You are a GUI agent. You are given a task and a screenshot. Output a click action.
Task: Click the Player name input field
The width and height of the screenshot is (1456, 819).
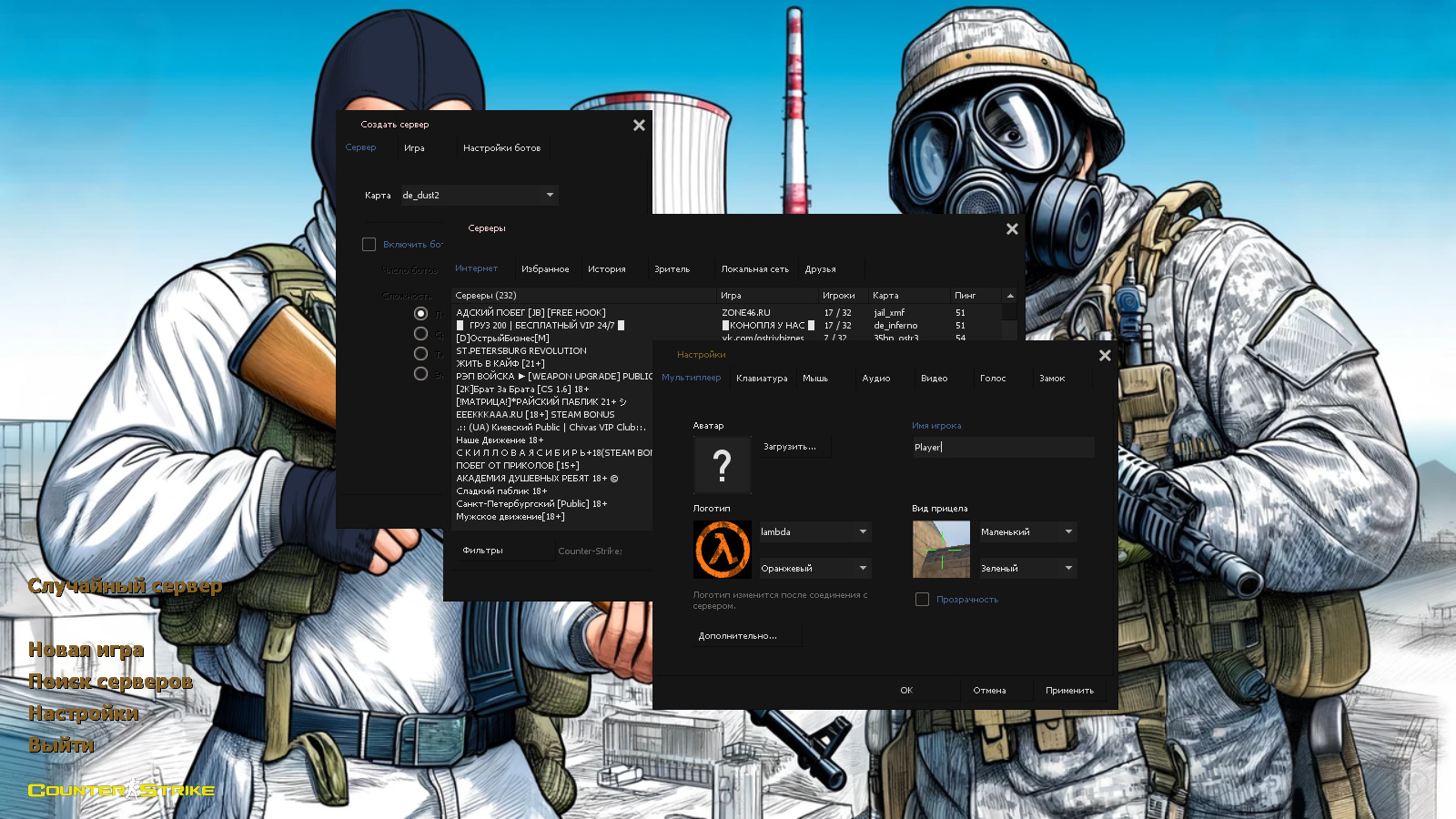click(1003, 448)
